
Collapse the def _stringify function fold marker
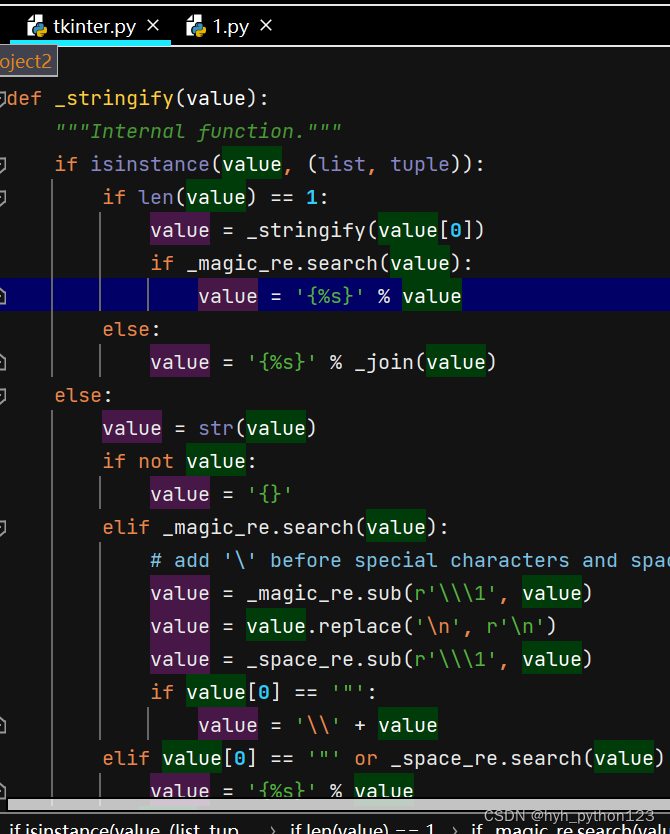(2, 98)
